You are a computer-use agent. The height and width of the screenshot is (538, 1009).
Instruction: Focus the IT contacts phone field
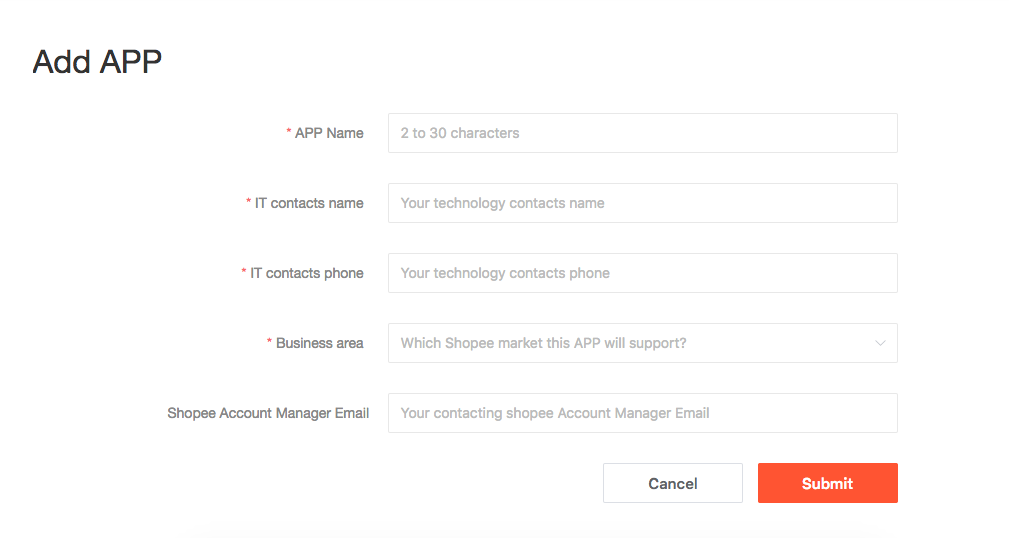click(x=643, y=273)
